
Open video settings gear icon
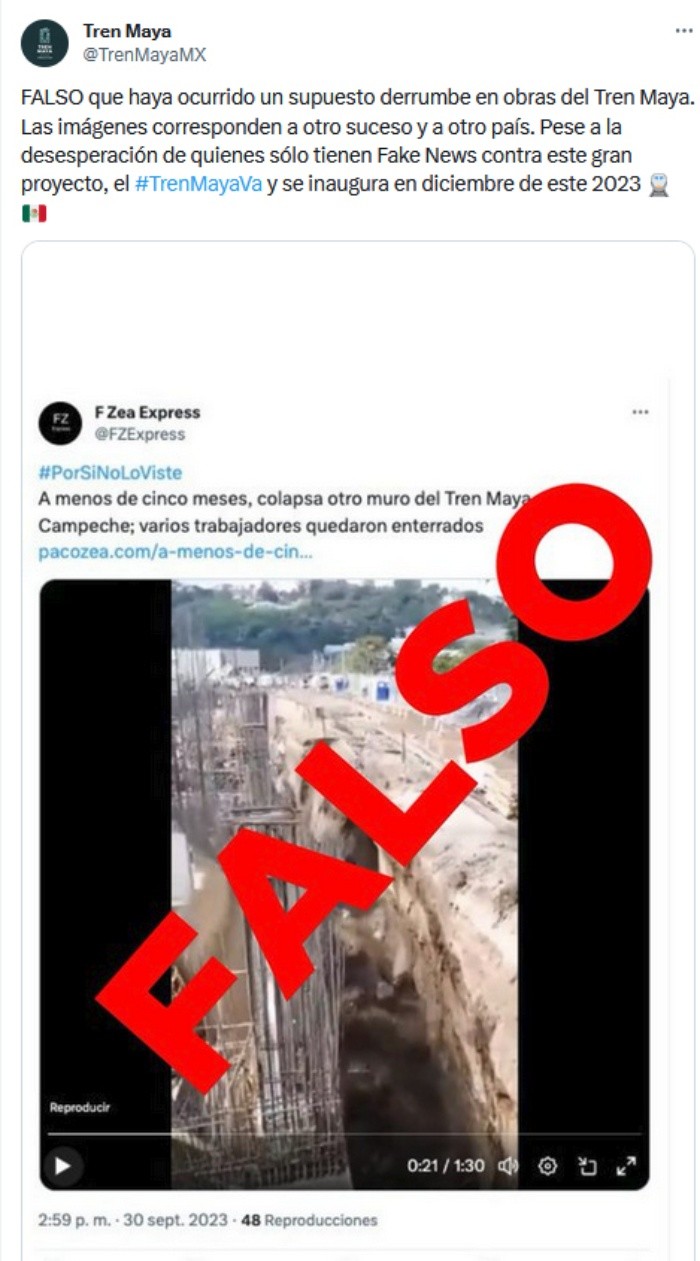tap(547, 1165)
